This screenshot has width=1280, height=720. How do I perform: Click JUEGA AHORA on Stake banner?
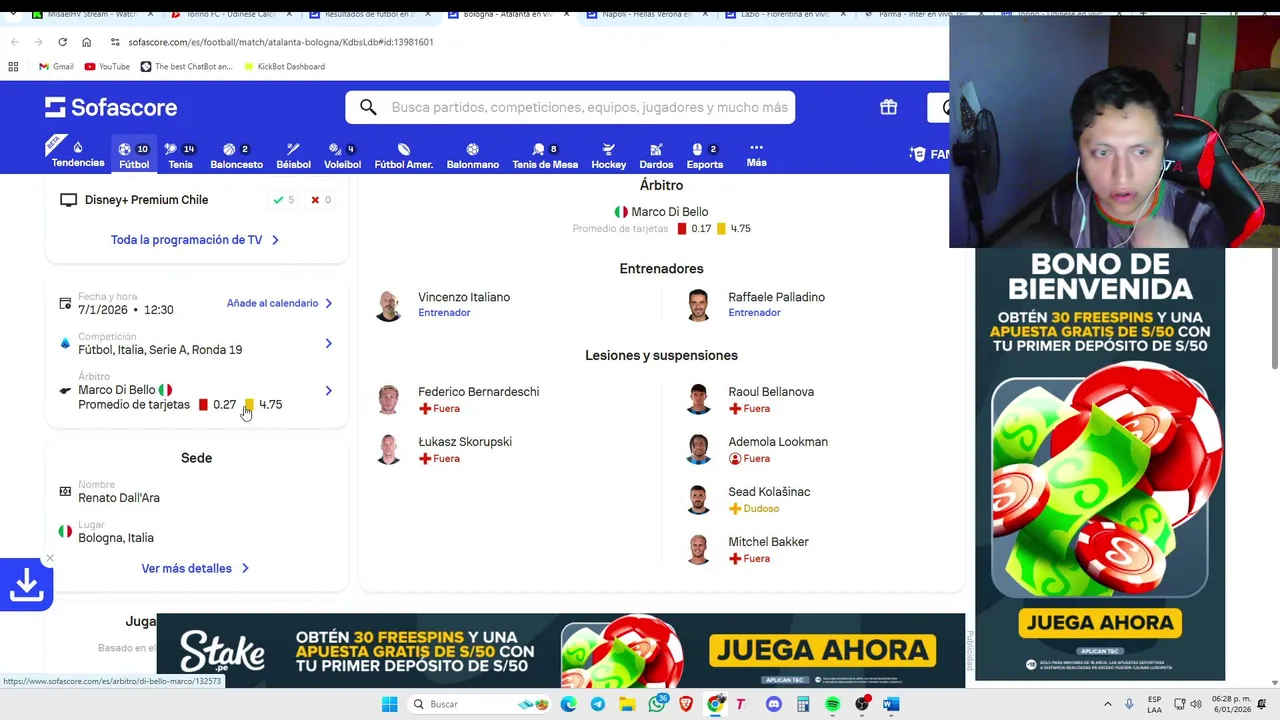(823, 650)
